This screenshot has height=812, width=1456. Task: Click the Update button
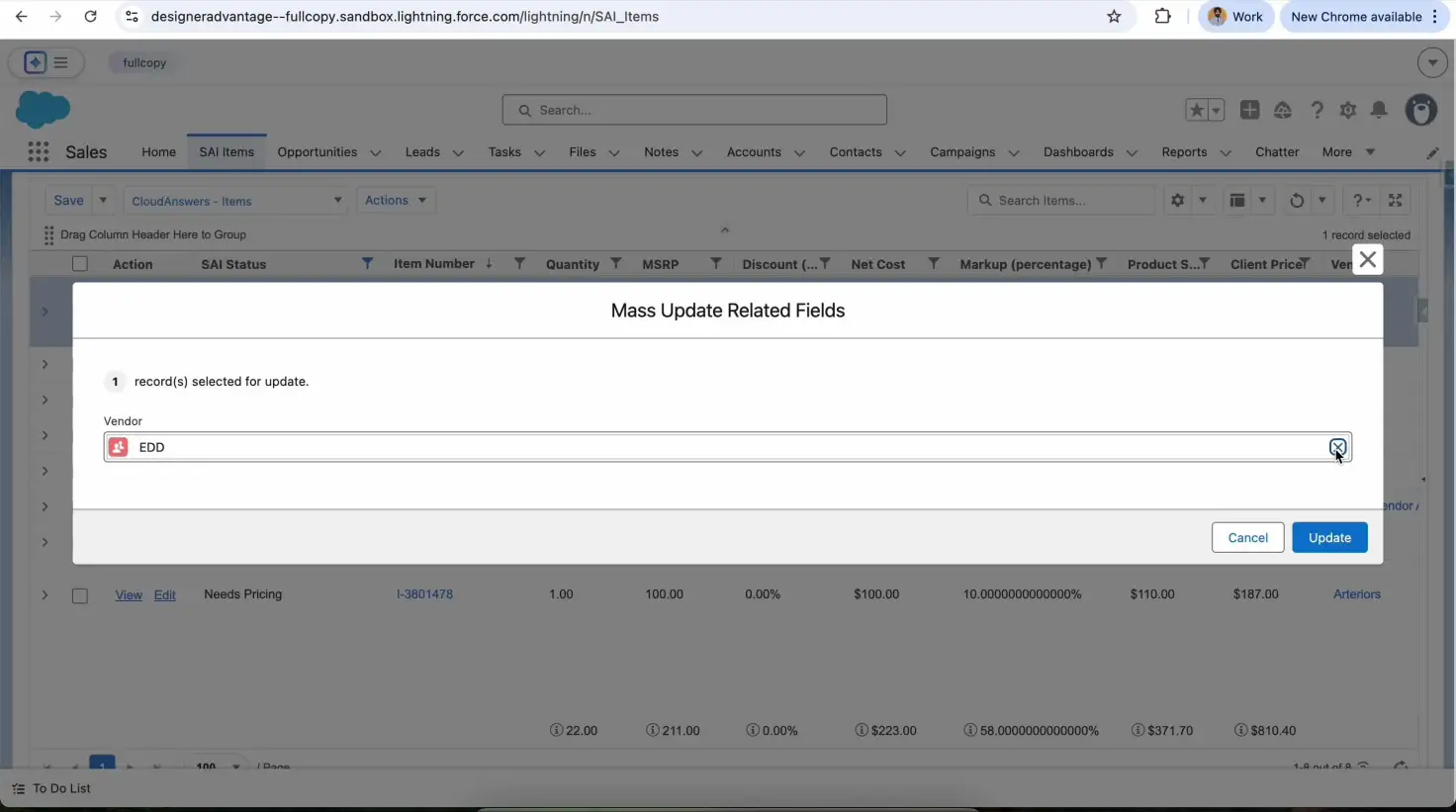pos(1328,538)
